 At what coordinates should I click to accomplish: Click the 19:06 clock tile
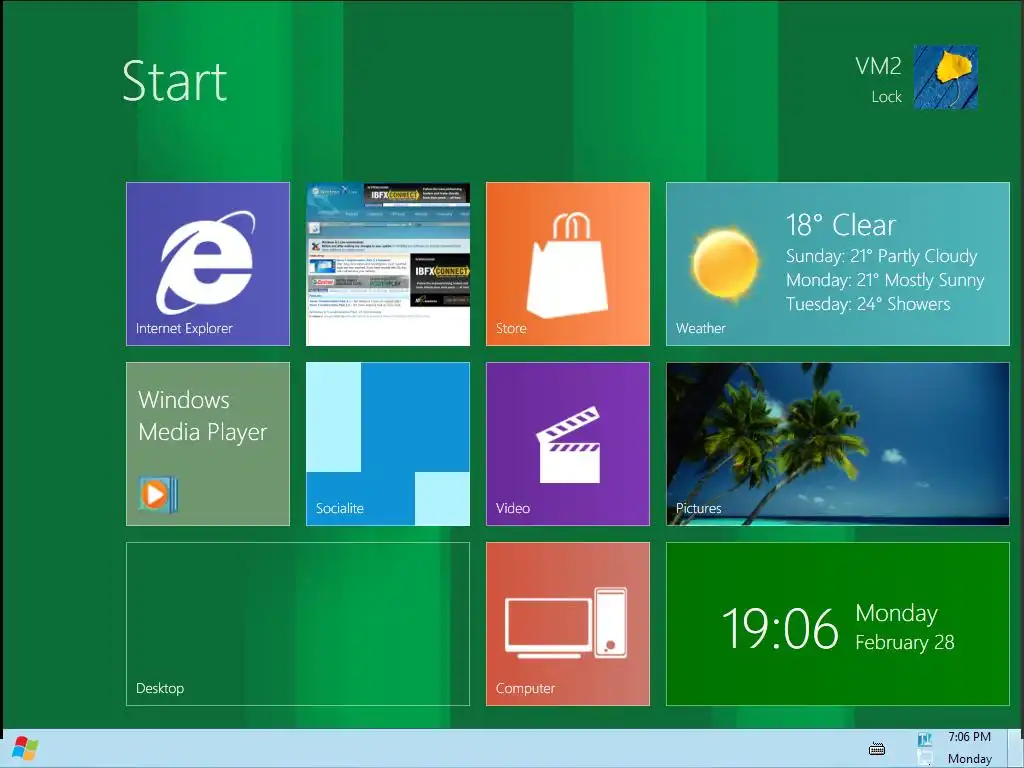(838, 624)
